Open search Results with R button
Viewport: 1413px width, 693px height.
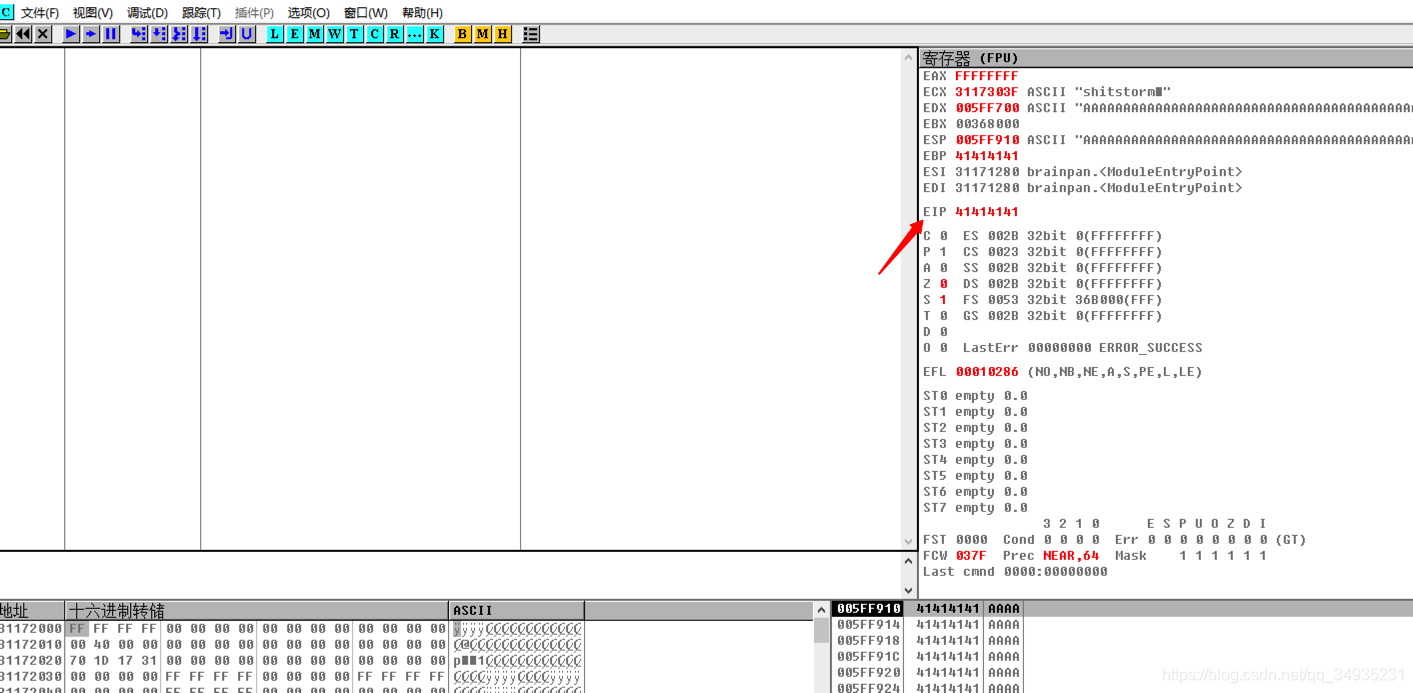395,34
